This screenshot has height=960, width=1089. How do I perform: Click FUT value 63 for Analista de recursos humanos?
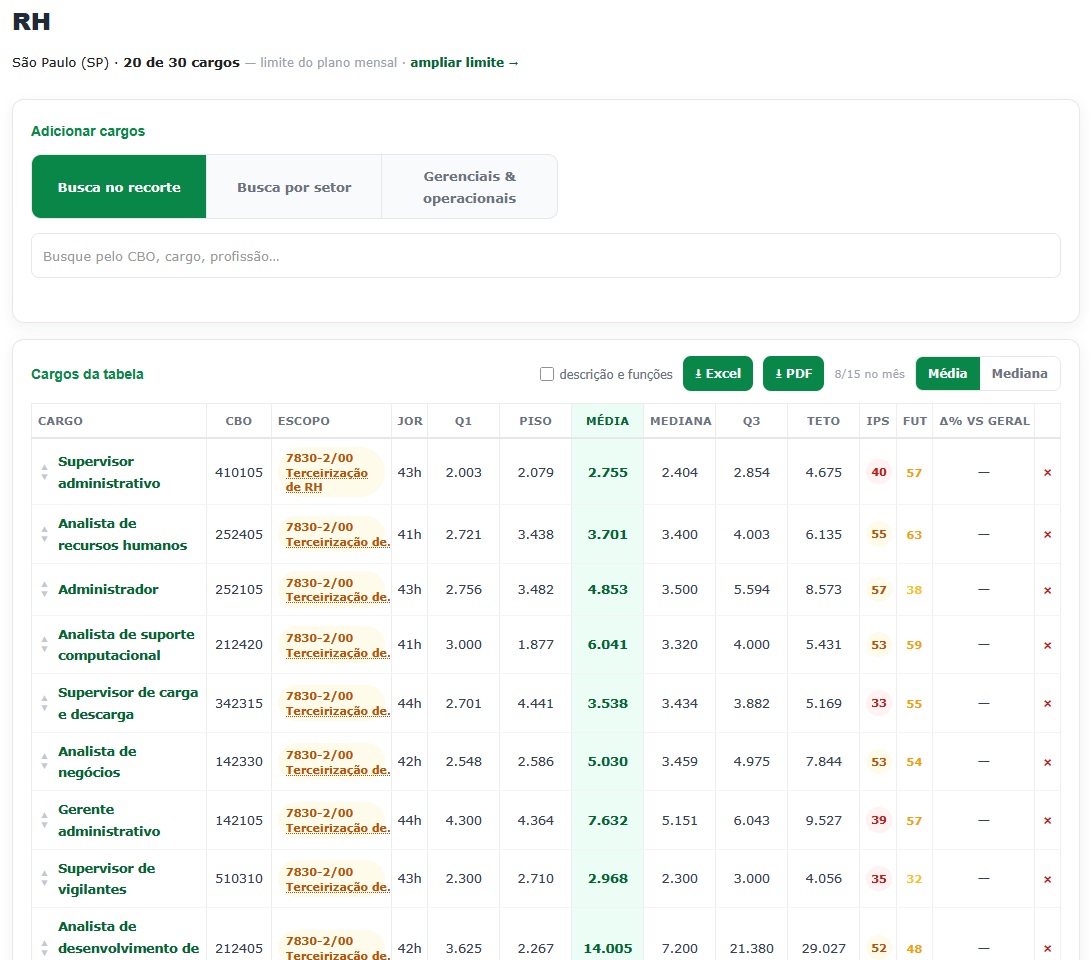coord(914,535)
